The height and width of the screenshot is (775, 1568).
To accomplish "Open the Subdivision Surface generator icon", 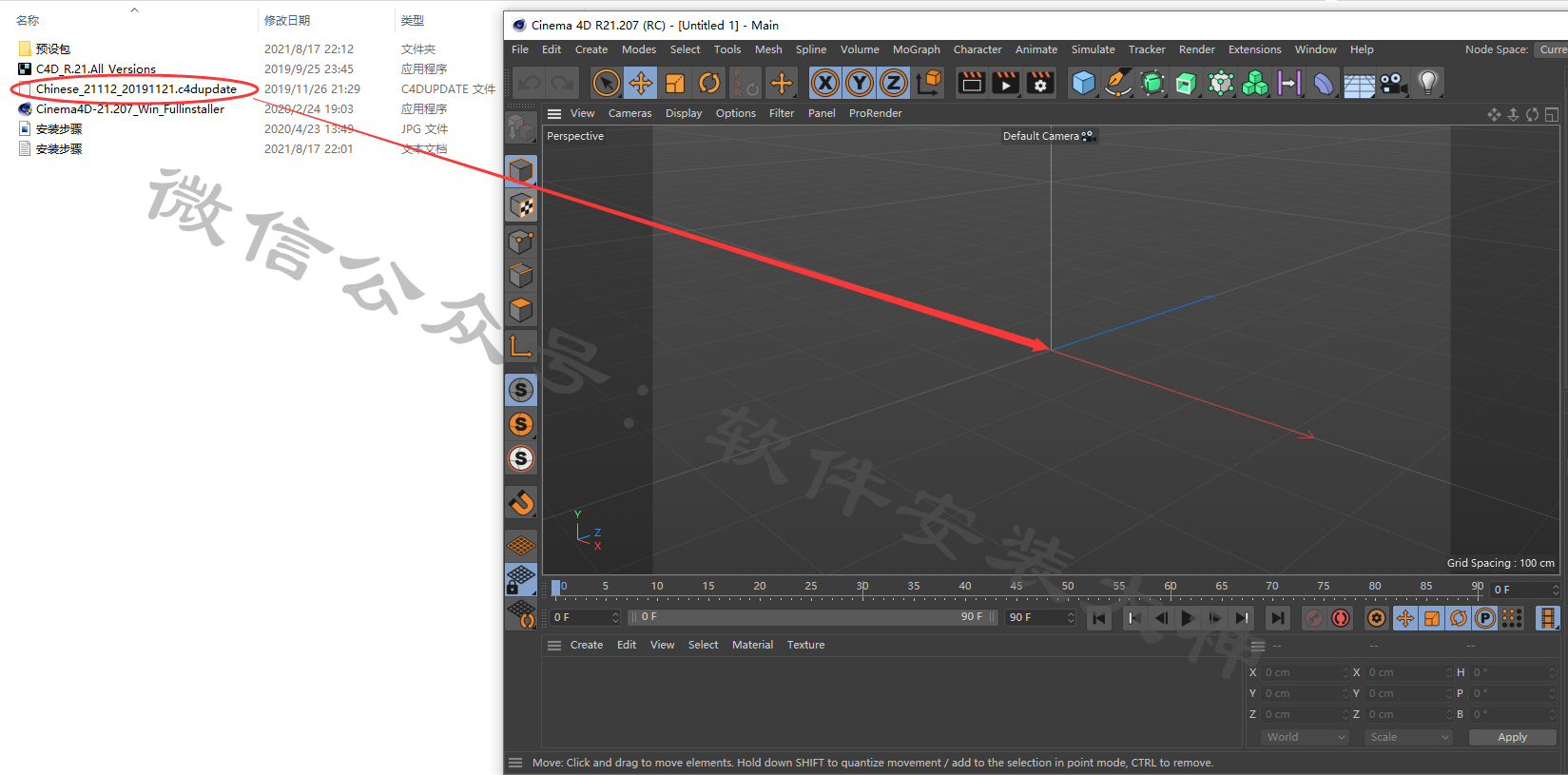I will [1152, 84].
